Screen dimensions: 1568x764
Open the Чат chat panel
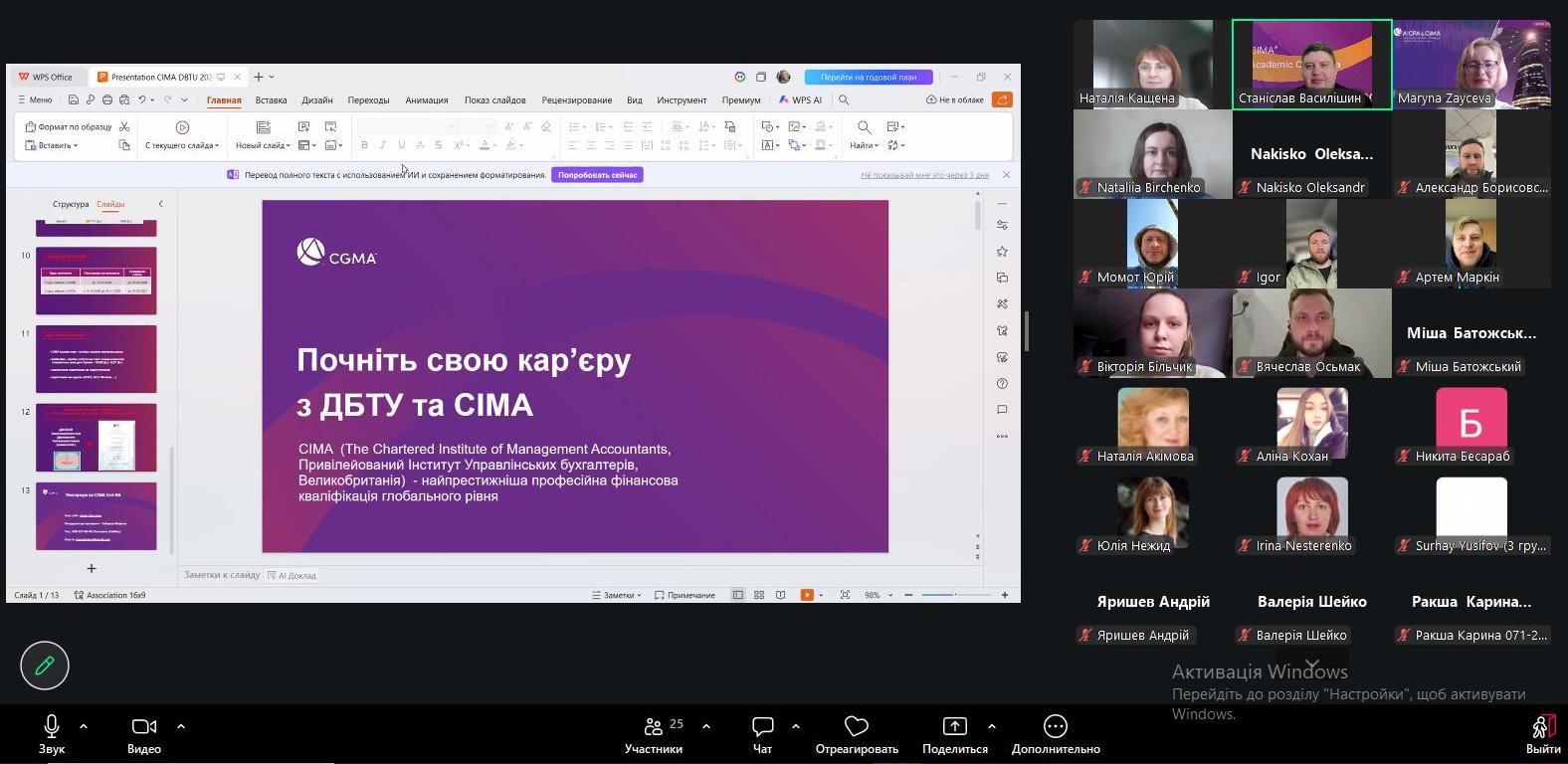[762, 727]
